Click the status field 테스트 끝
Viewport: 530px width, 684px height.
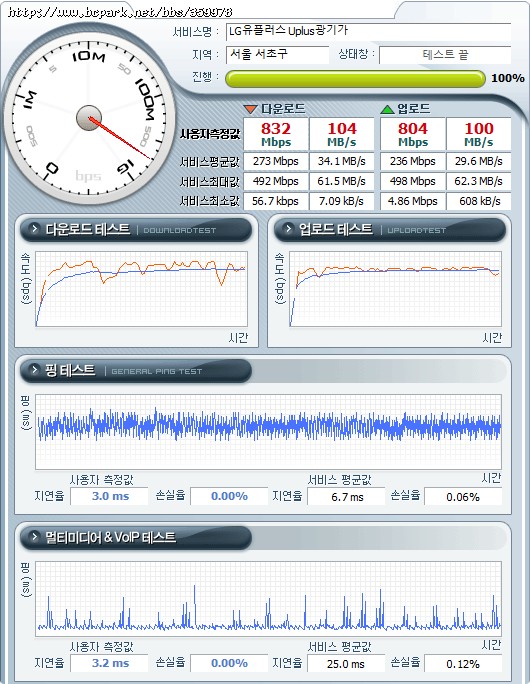tap(445, 55)
